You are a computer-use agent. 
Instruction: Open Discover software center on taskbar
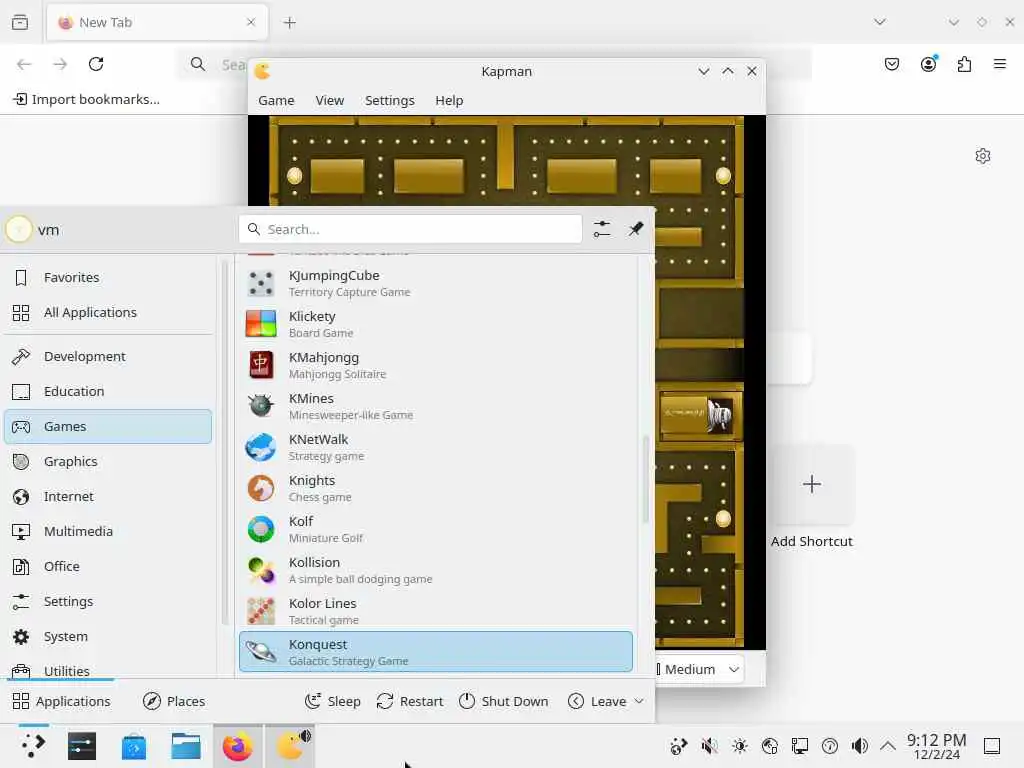[134, 746]
